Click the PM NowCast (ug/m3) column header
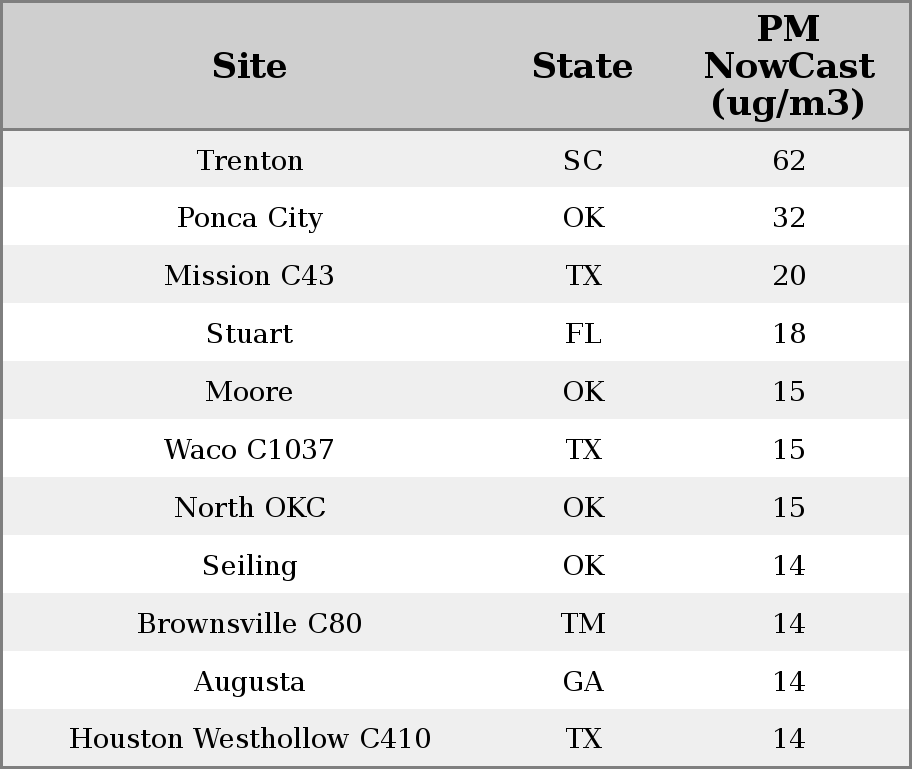This screenshot has height=769, width=912. coord(788,67)
